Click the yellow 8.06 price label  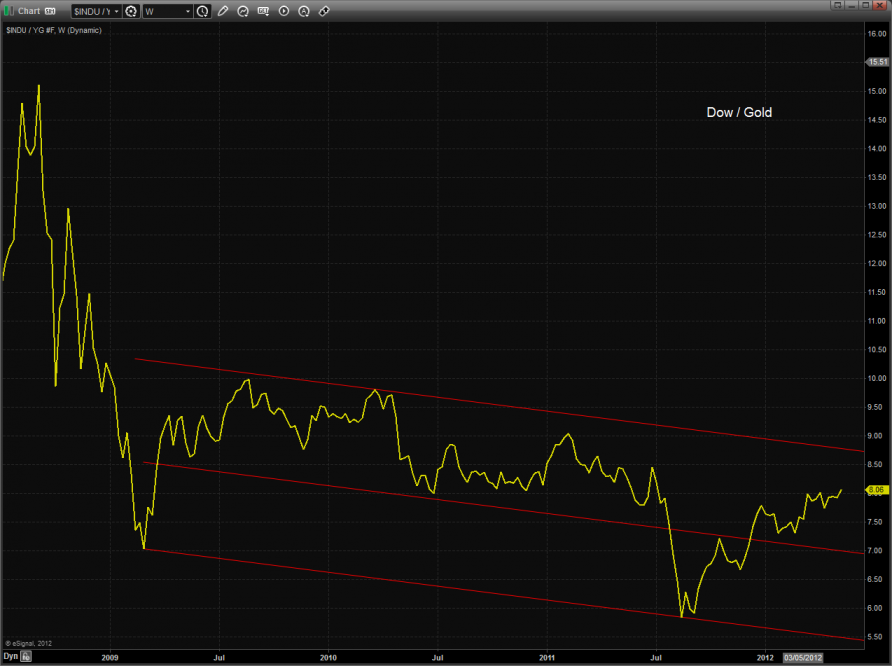(x=877, y=491)
